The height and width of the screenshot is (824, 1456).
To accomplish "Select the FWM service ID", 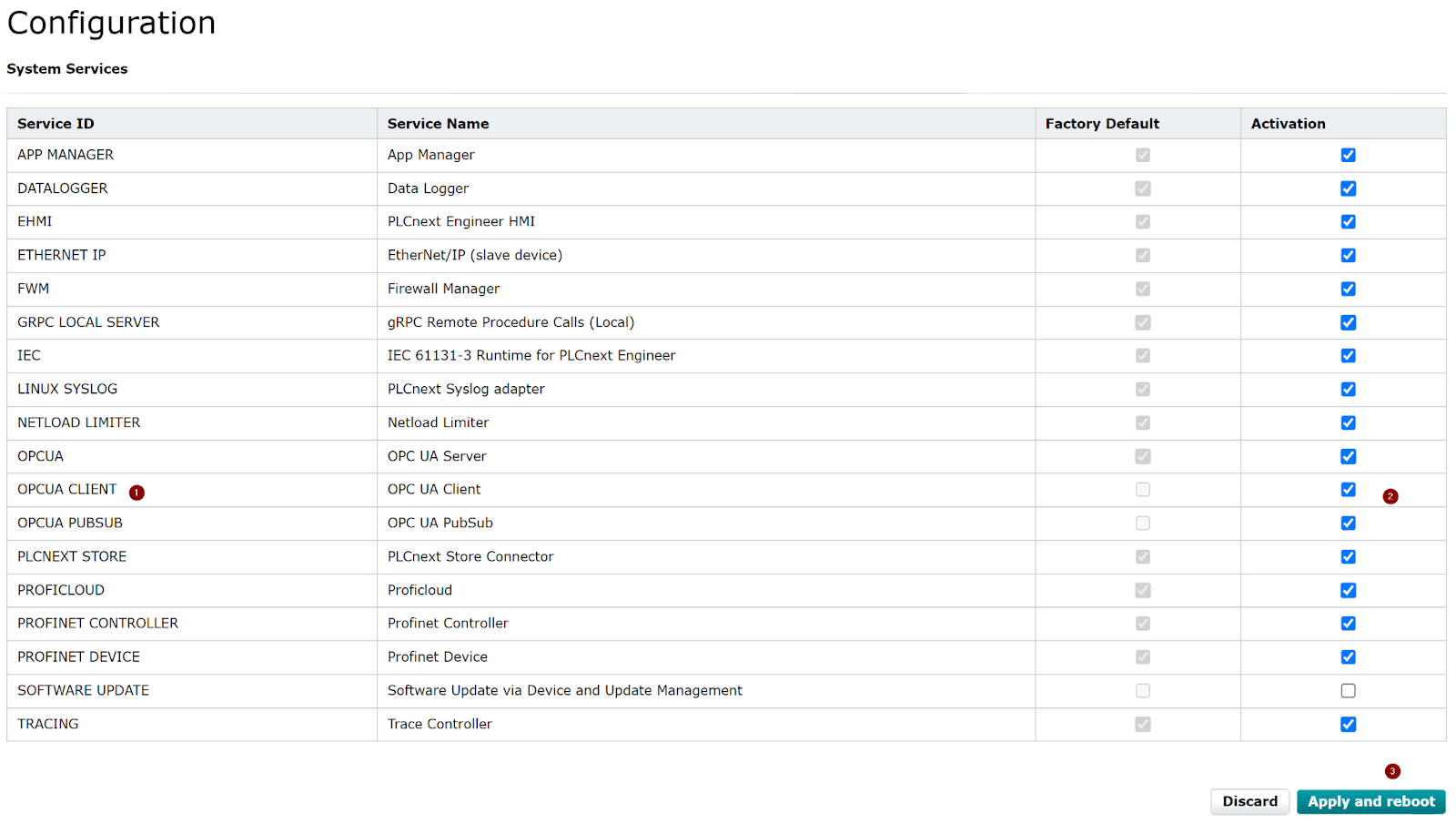I will tap(33, 289).
